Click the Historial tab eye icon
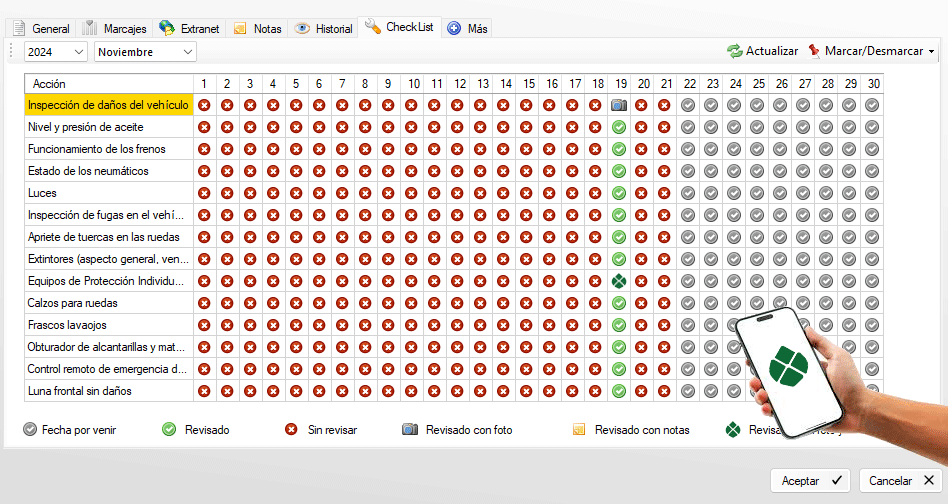This screenshot has width=948, height=504. [x=302, y=29]
